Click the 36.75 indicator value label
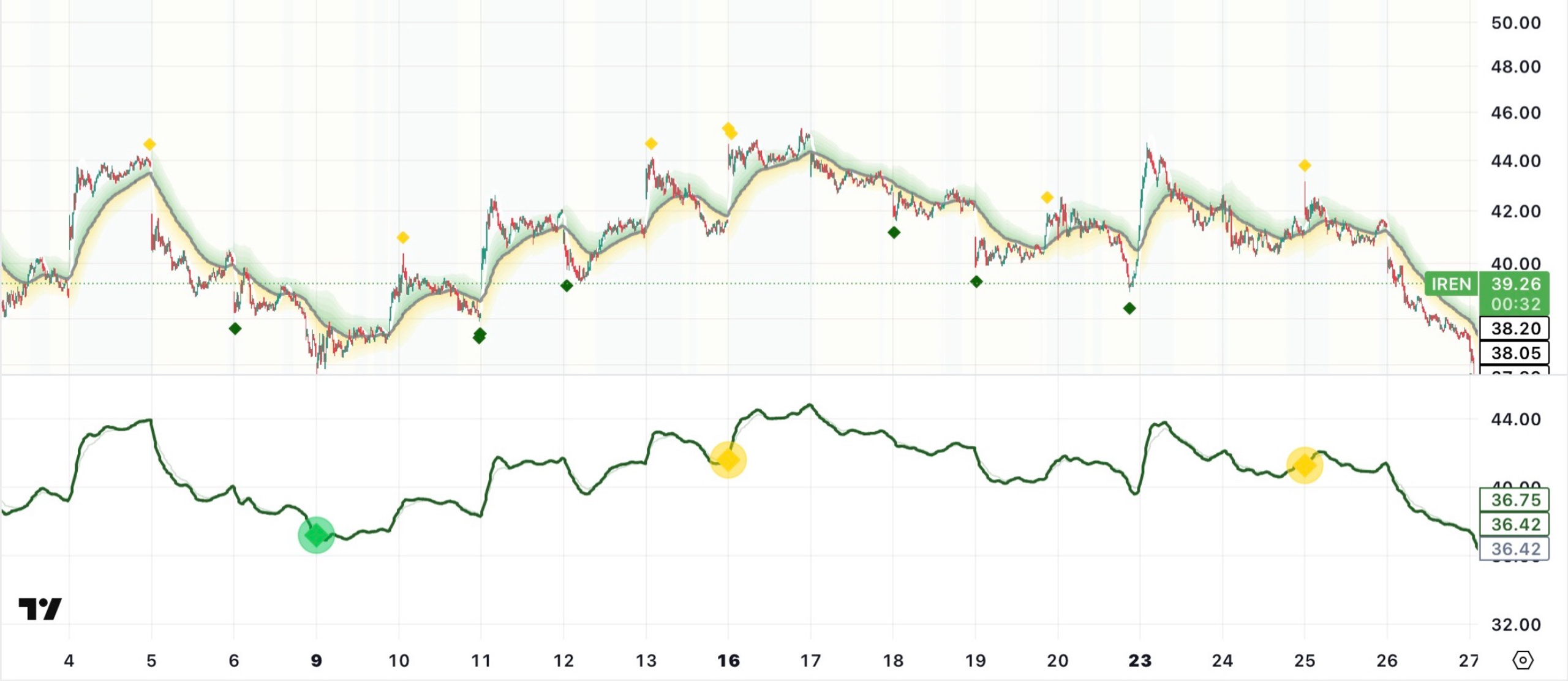1568x681 pixels. pos(1515,500)
